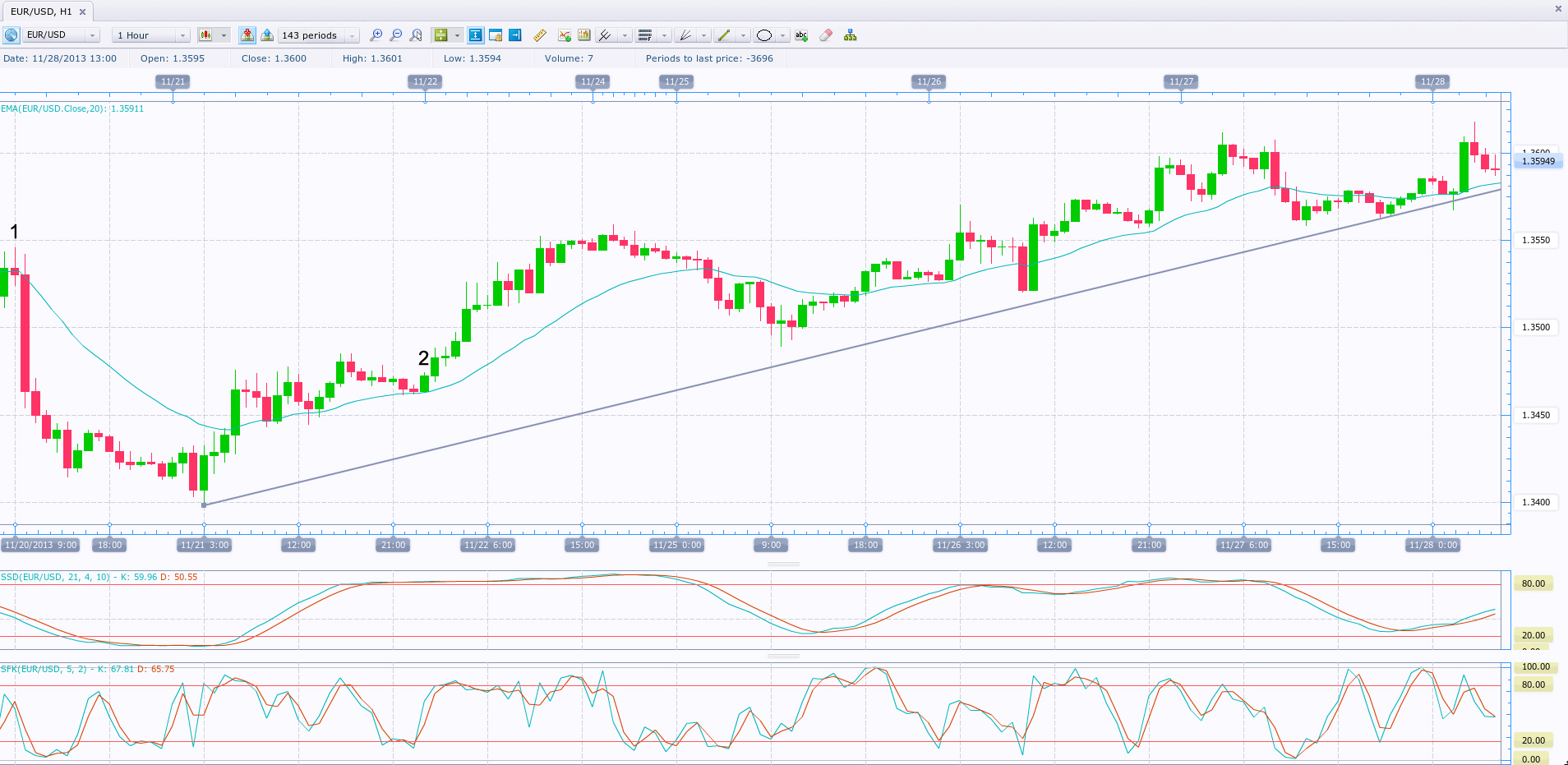This screenshot has height=765, width=1568.
Task: Toggle the chart shift arrow button
Action: (x=515, y=35)
